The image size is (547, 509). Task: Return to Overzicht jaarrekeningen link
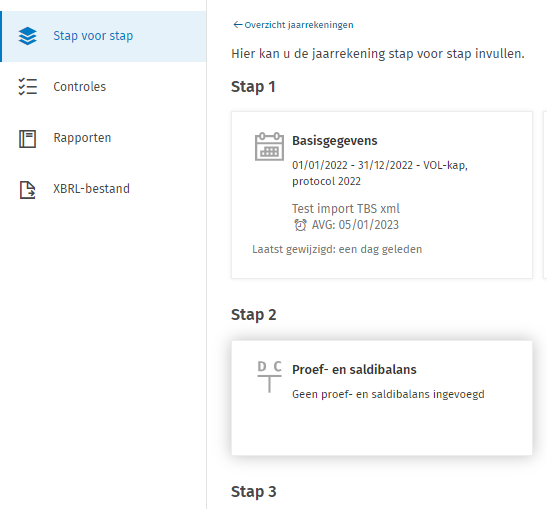pos(299,25)
